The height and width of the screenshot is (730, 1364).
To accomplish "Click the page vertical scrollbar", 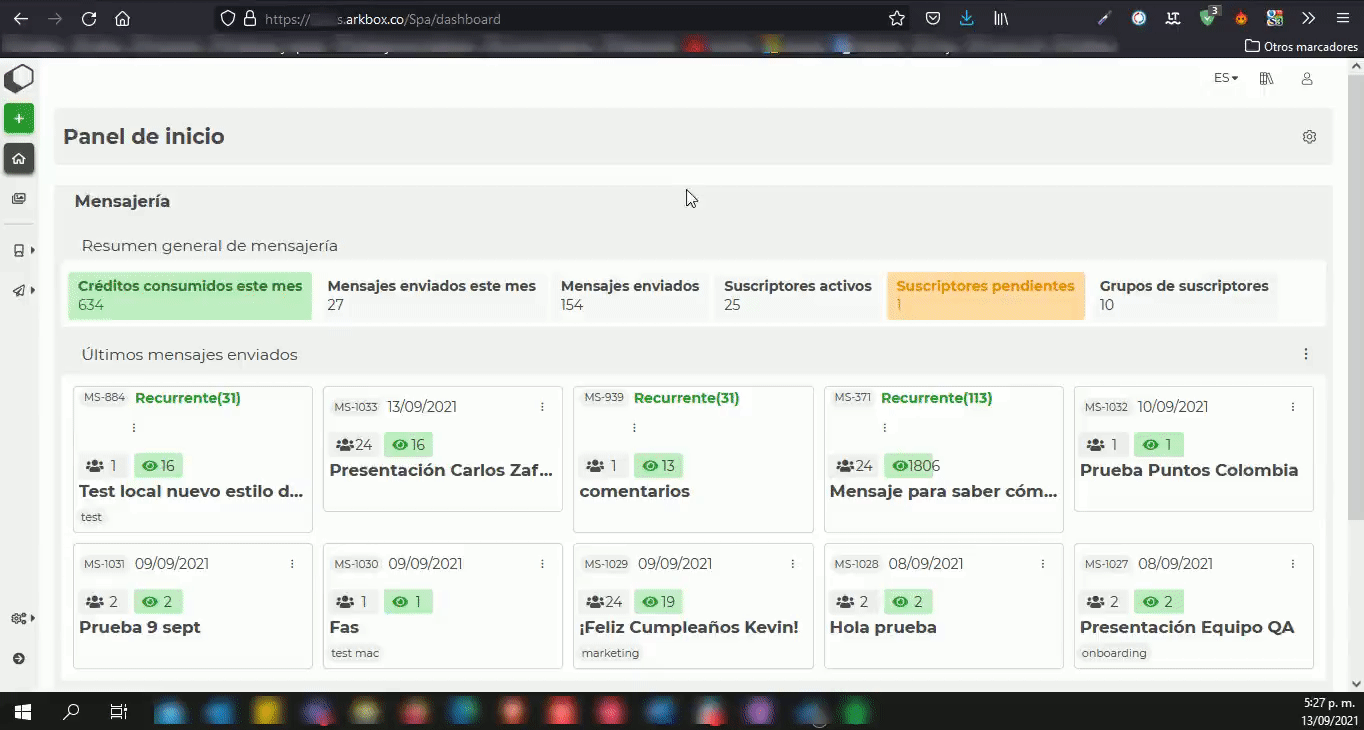I will 1355,300.
